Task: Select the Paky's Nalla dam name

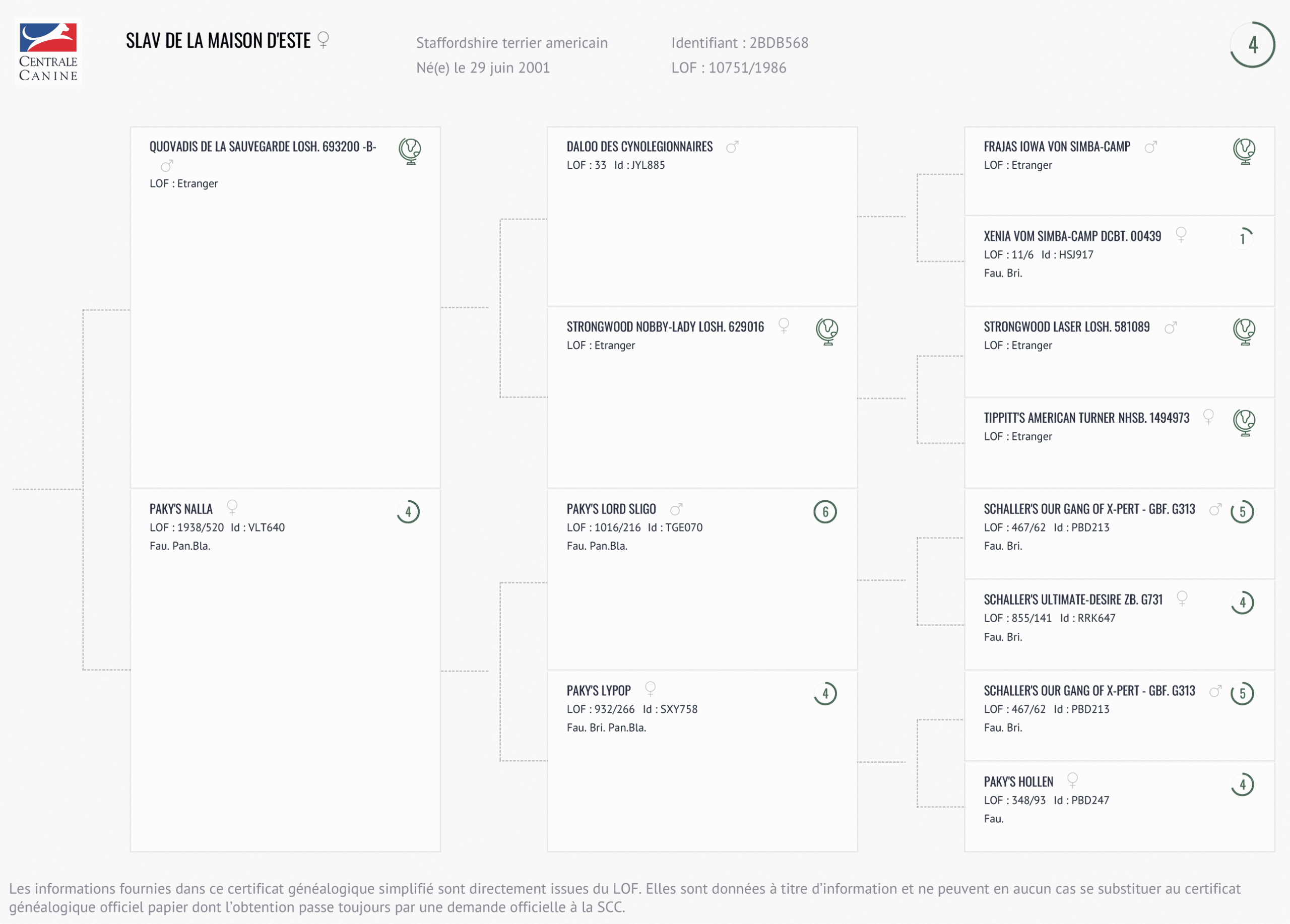Action: pyautogui.click(x=181, y=509)
